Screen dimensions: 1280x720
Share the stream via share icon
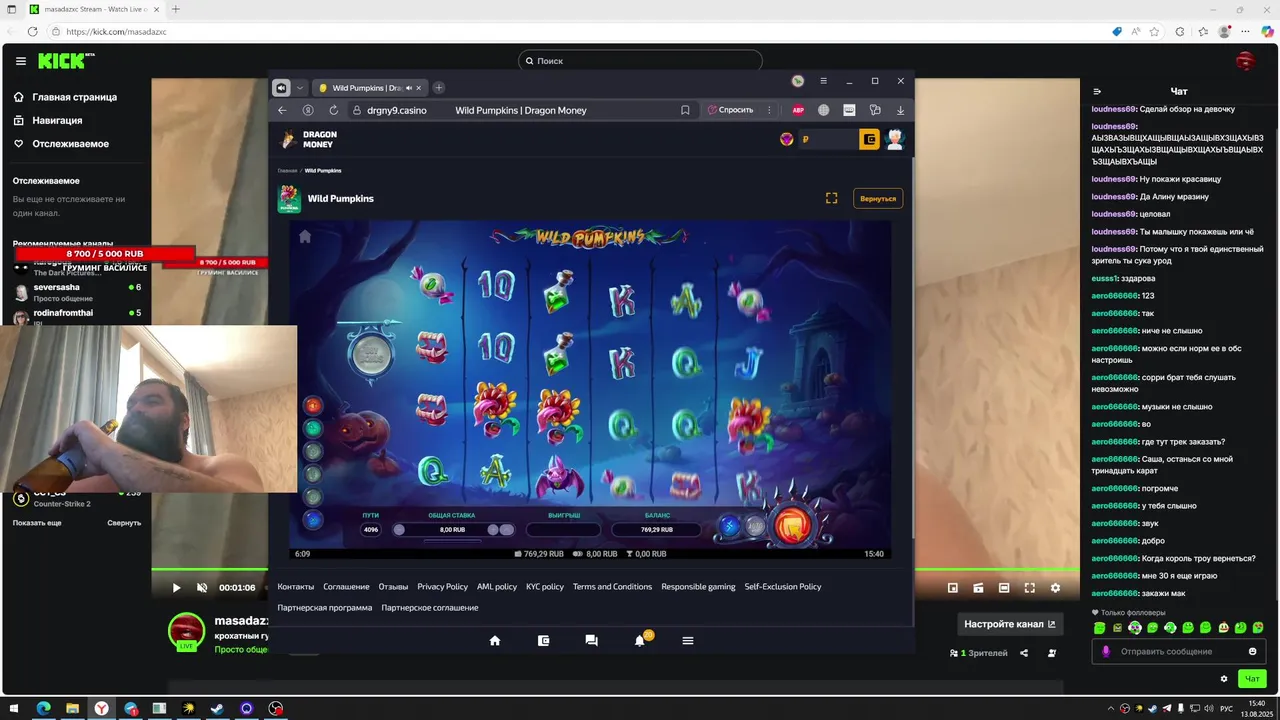tap(1024, 653)
